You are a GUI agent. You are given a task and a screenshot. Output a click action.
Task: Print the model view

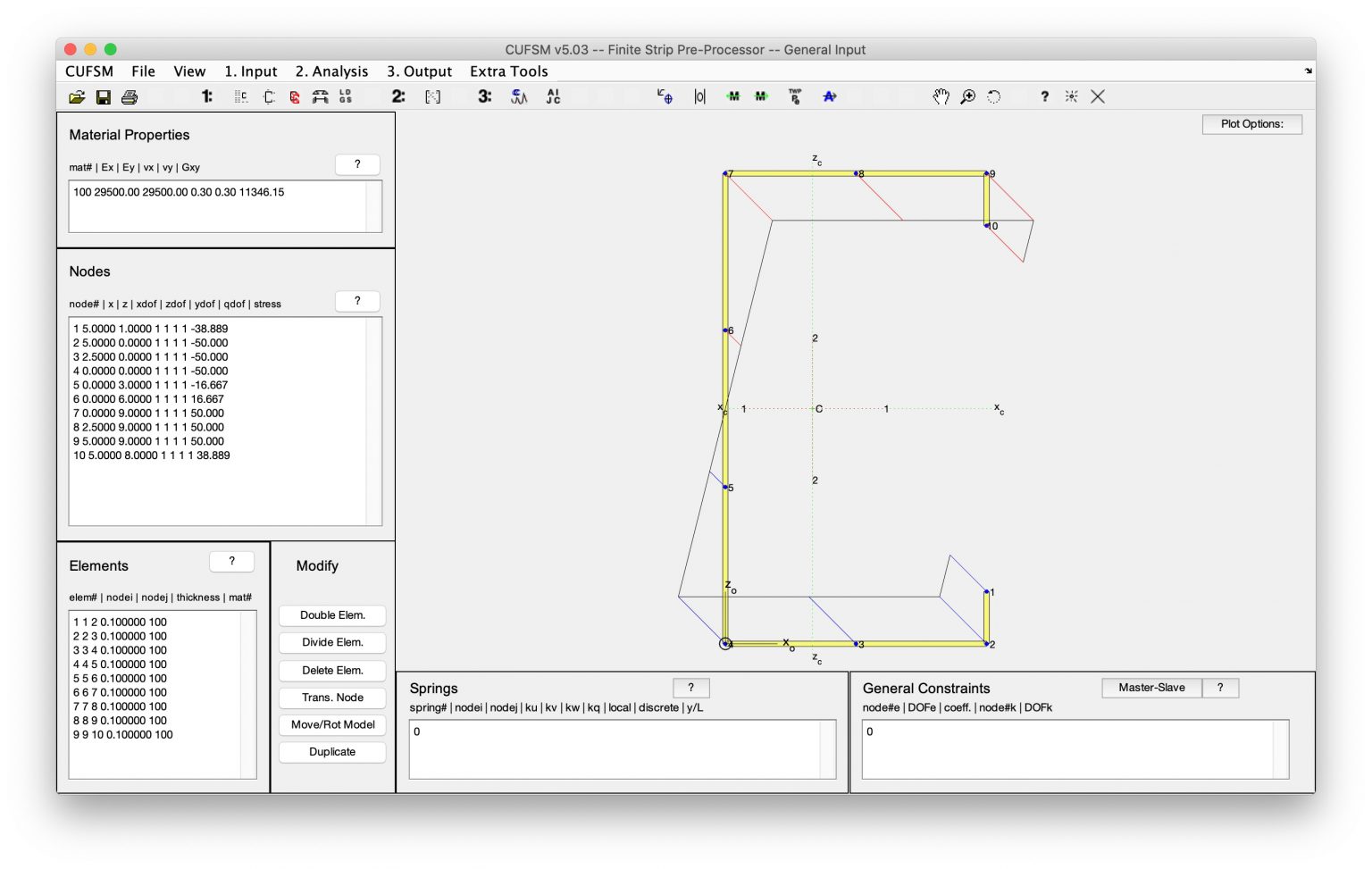(x=130, y=96)
